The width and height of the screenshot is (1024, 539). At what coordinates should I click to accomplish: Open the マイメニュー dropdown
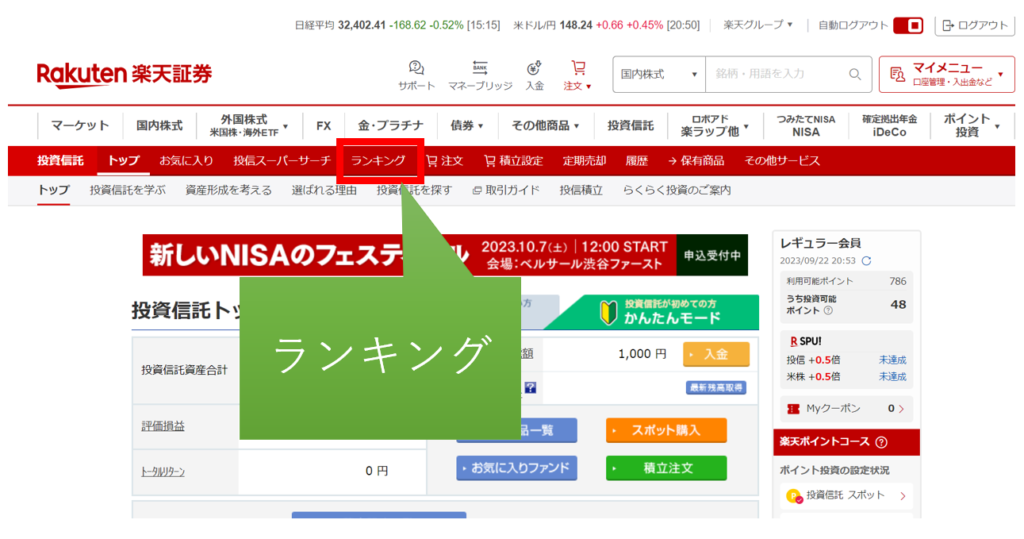click(x=946, y=74)
